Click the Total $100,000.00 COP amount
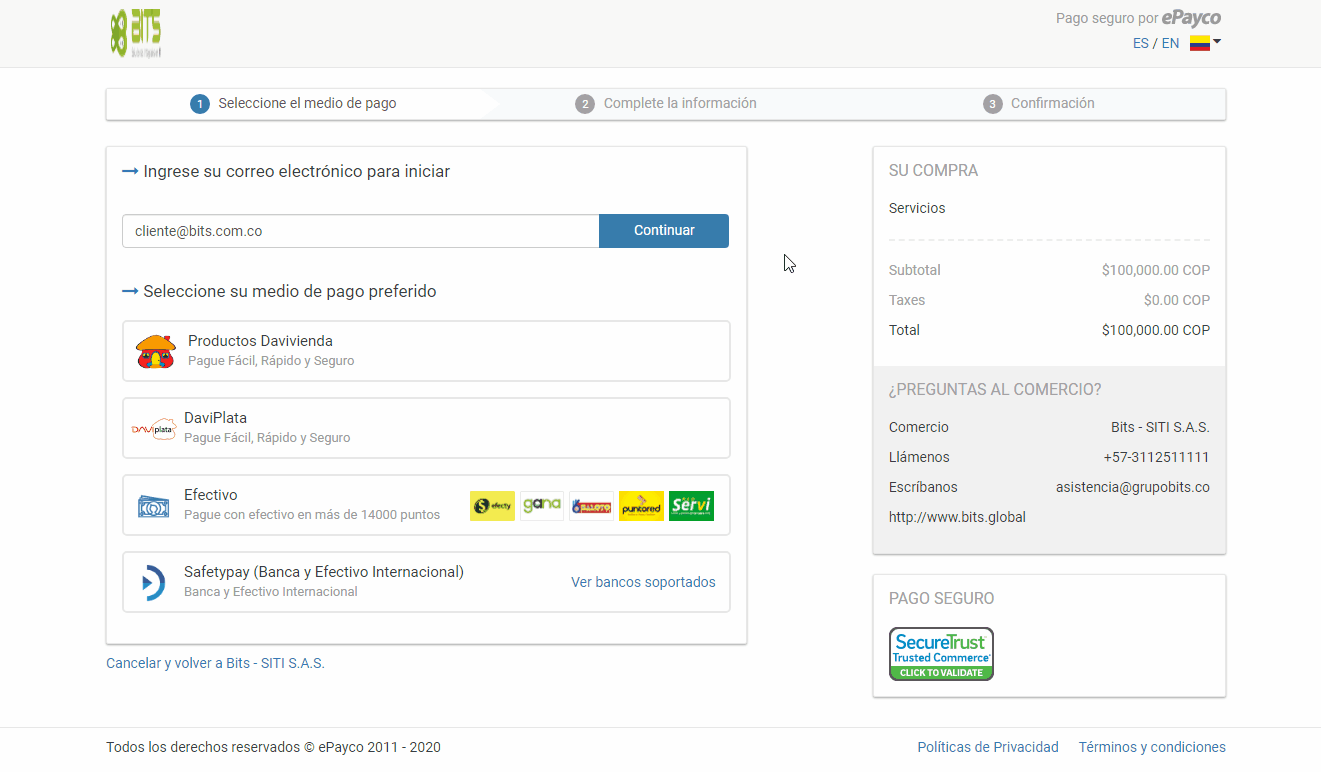Screen dimensions: 1321x772 1156,330
